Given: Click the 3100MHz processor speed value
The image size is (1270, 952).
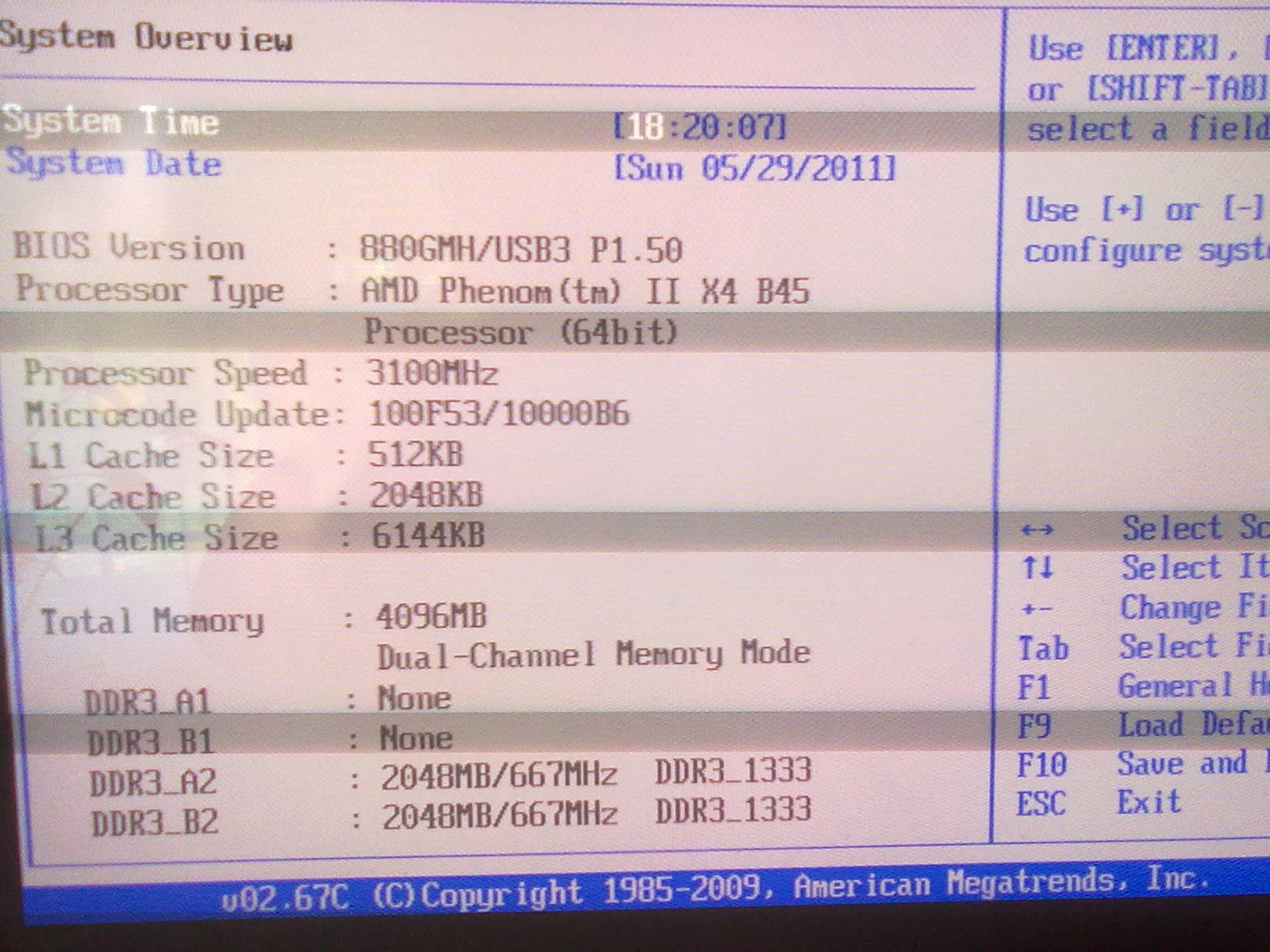Looking at the screenshot, I should [x=433, y=373].
